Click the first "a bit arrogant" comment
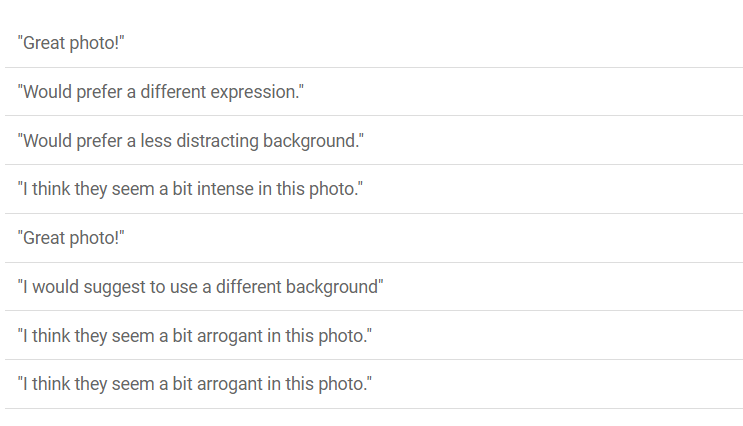 (195, 335)
